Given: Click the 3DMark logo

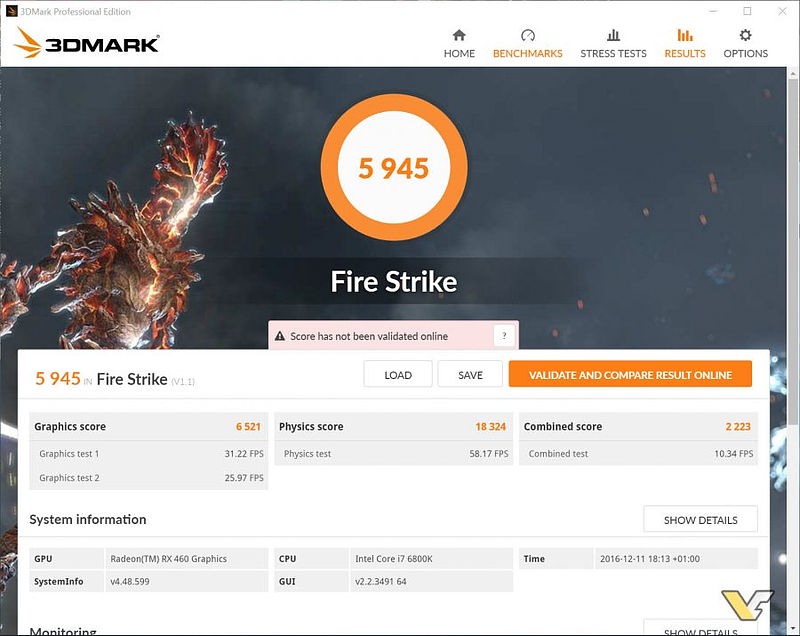Looking at the screenshot, I should point(88,42).
